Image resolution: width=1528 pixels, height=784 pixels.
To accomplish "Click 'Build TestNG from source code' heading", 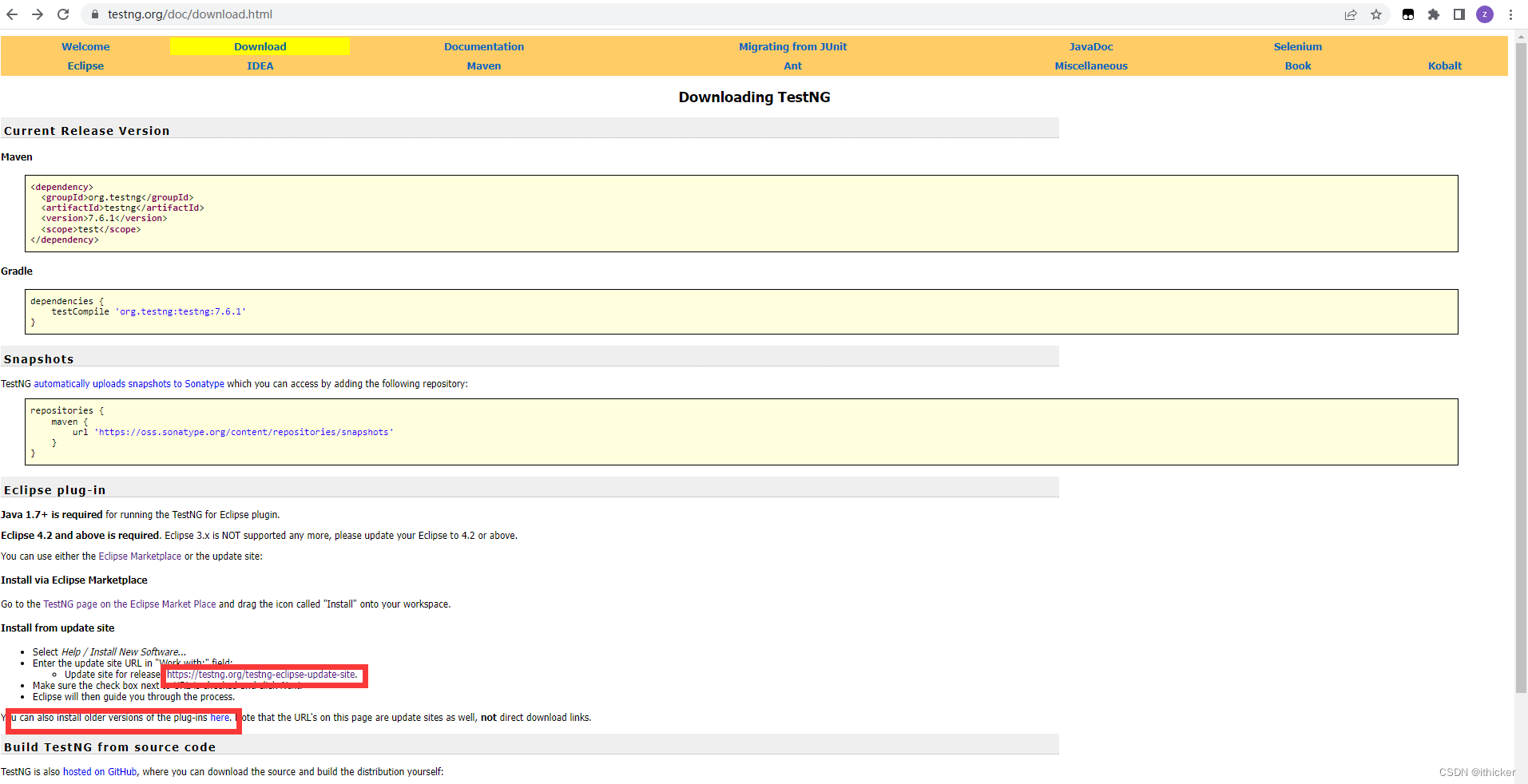I will coord(109,747).
